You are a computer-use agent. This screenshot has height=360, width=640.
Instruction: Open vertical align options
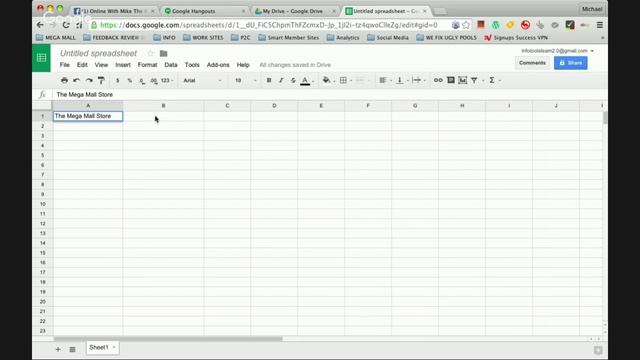(x=401, y=80)
